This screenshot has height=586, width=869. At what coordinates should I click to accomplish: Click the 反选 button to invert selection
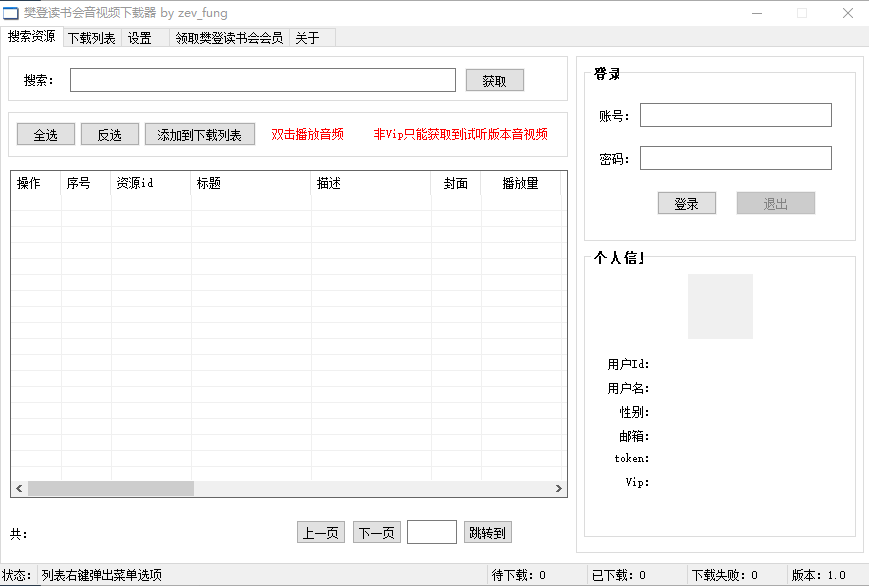109,133
